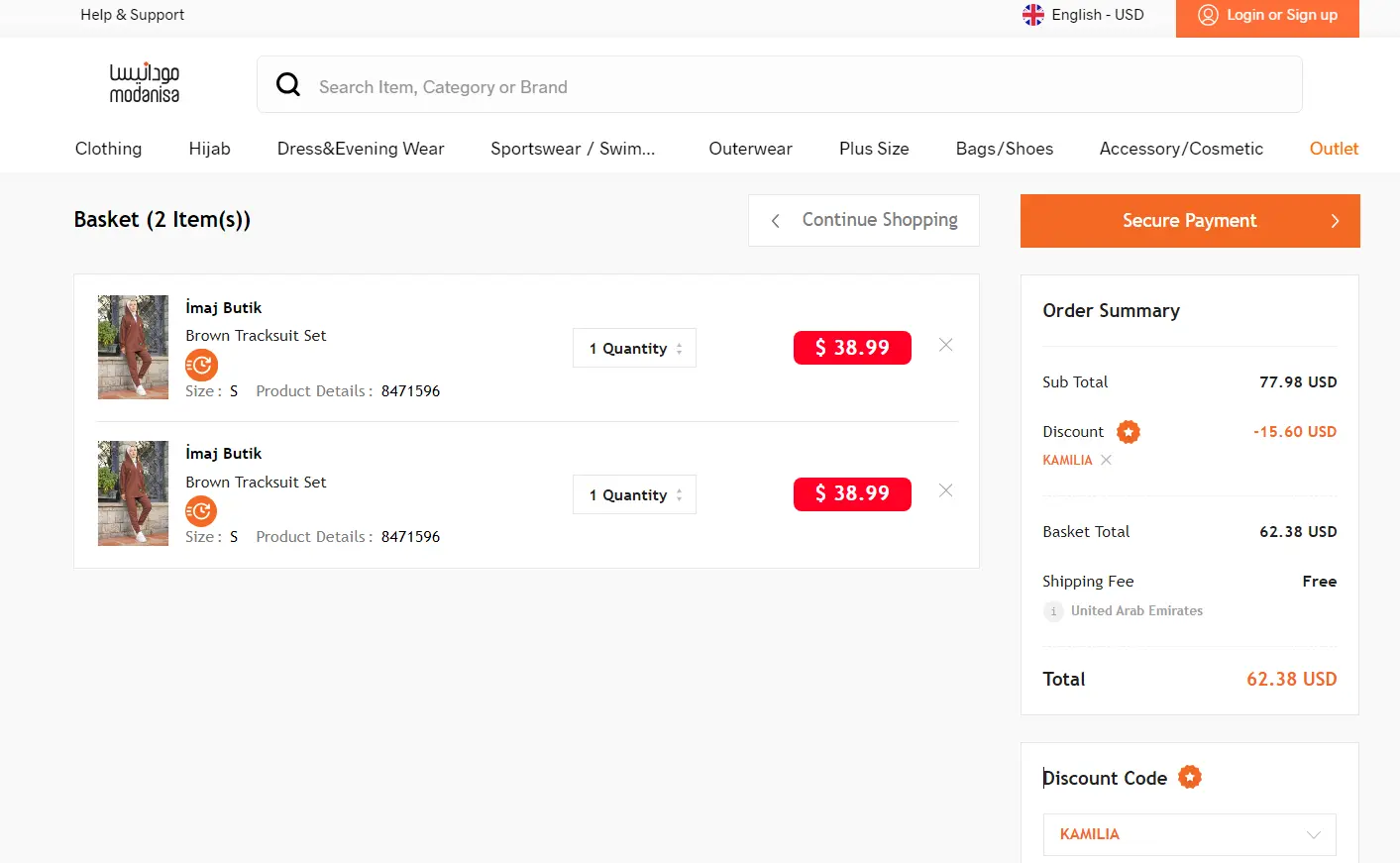Click the orange badge beside Discount in Order Summary
Viewport: 1400px width, 863px height.
coord(1129,432)
